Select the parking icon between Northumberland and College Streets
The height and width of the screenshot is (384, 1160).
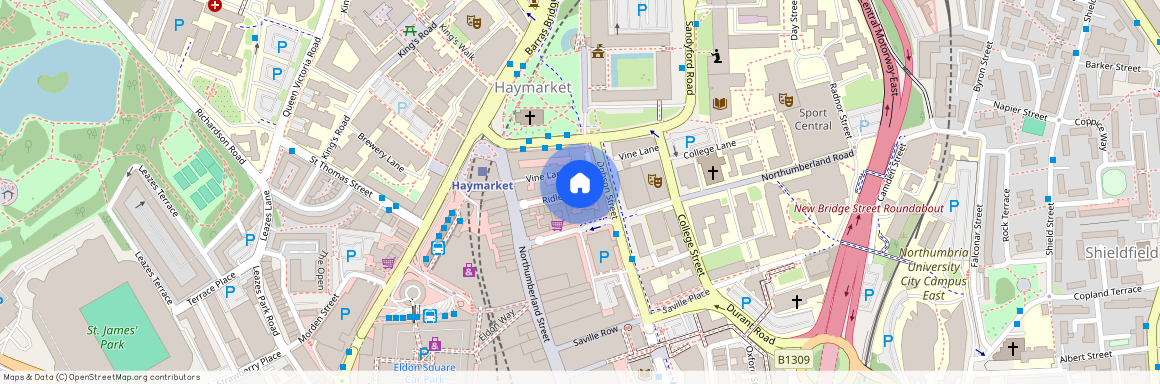[x=604, y=257]
